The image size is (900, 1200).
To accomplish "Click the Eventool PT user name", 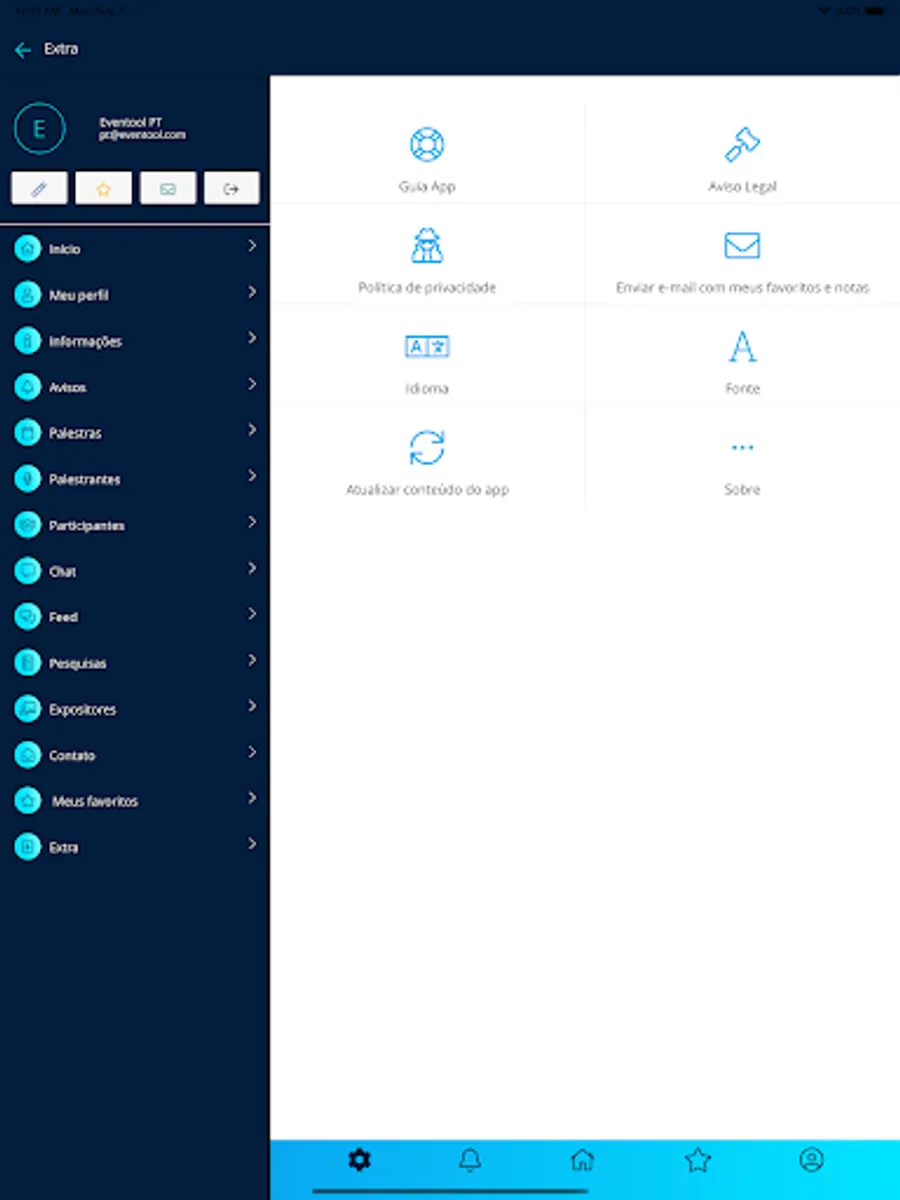I will coord(131,122).
